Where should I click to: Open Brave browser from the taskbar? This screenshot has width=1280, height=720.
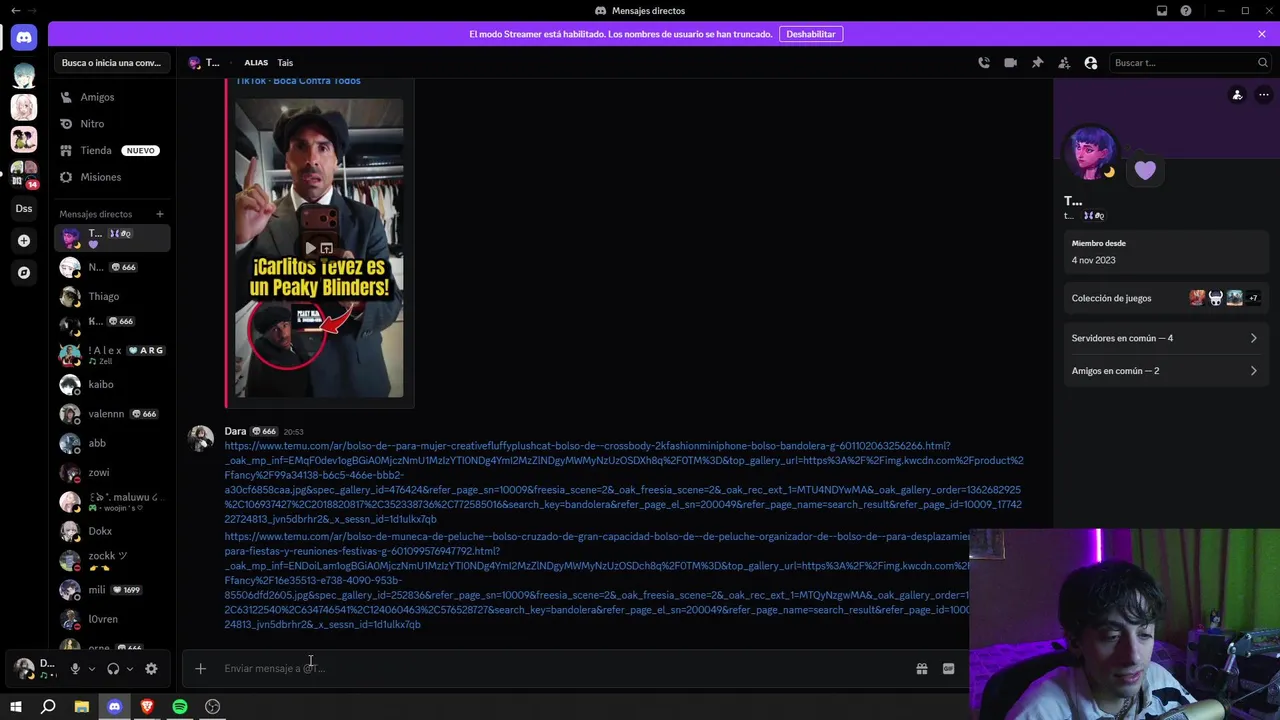pos(147,706)
